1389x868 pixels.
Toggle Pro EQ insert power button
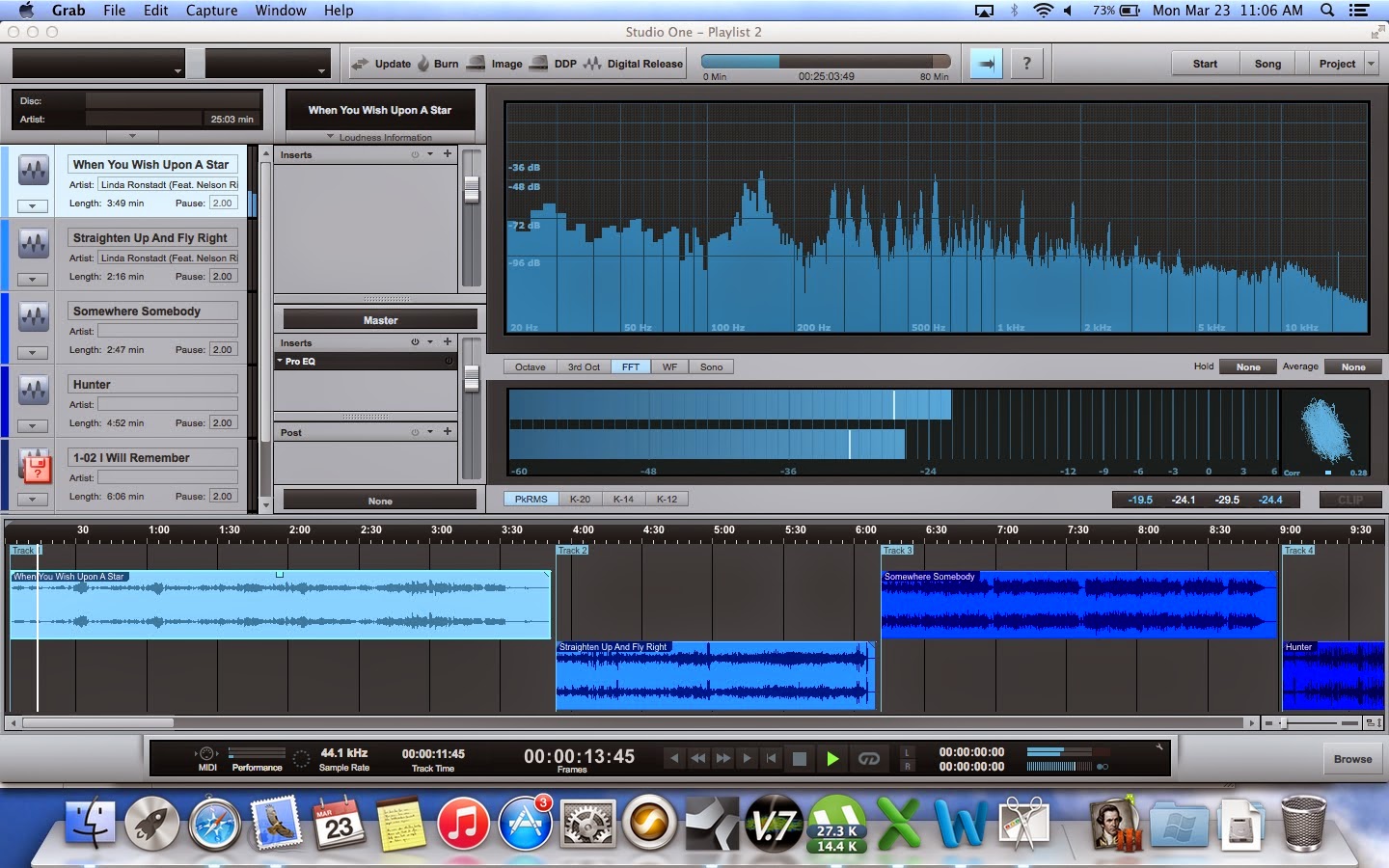coord(449,362)
